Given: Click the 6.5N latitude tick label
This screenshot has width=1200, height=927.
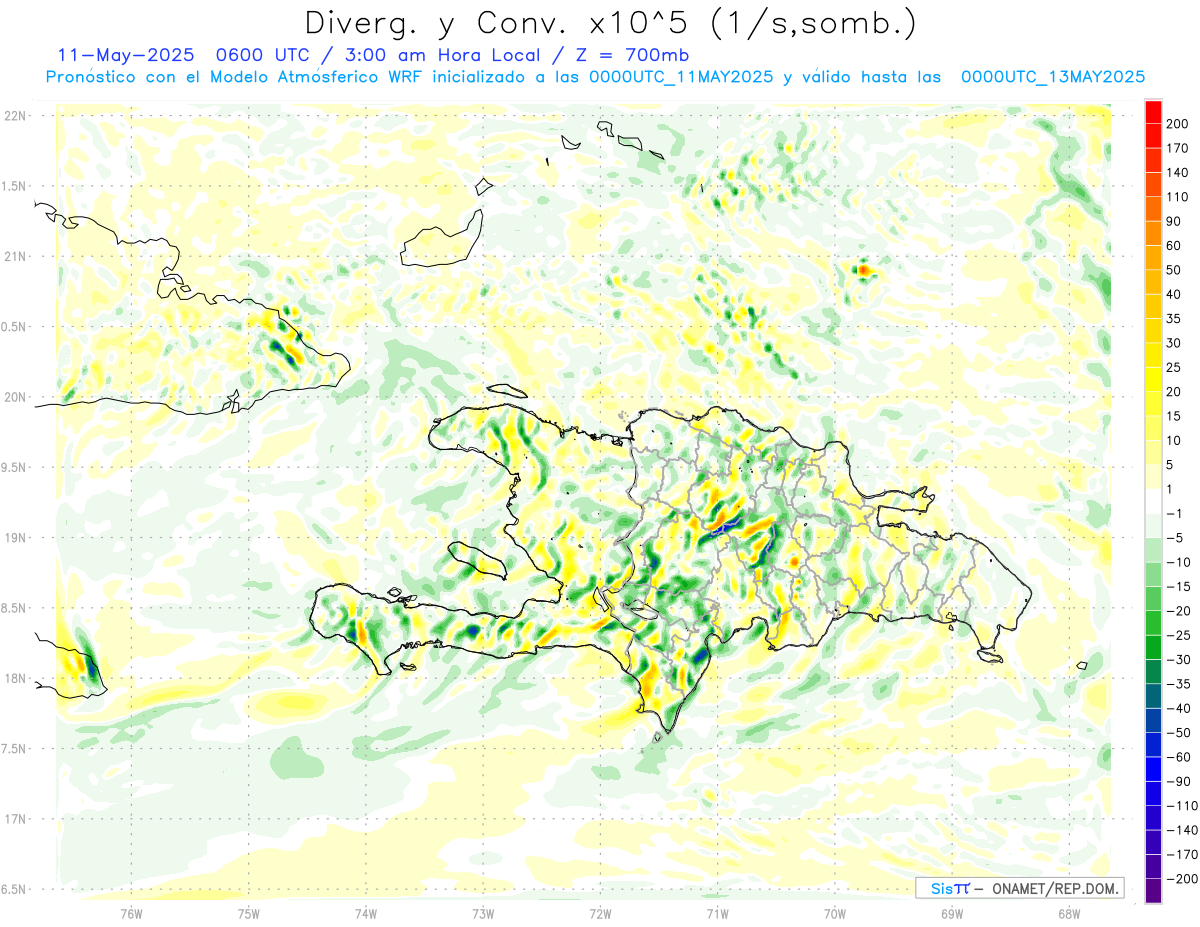Looking at the screenshot, I should click(x=14, y=889).
